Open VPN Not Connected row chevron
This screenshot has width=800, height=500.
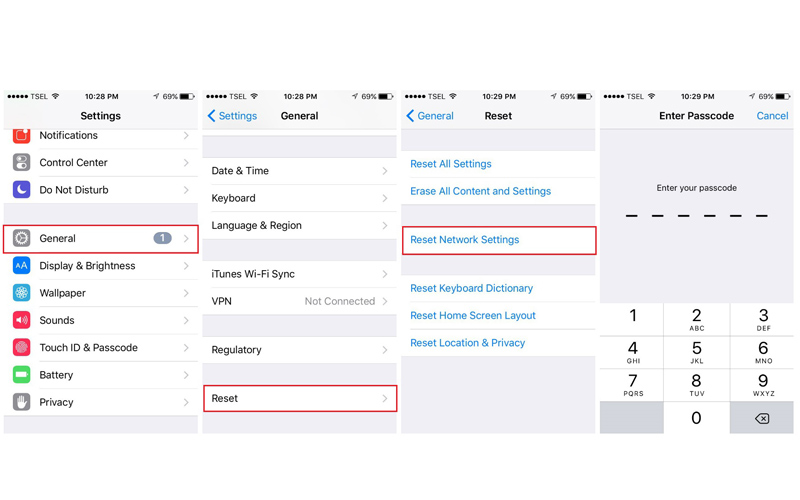click(385, 301)
